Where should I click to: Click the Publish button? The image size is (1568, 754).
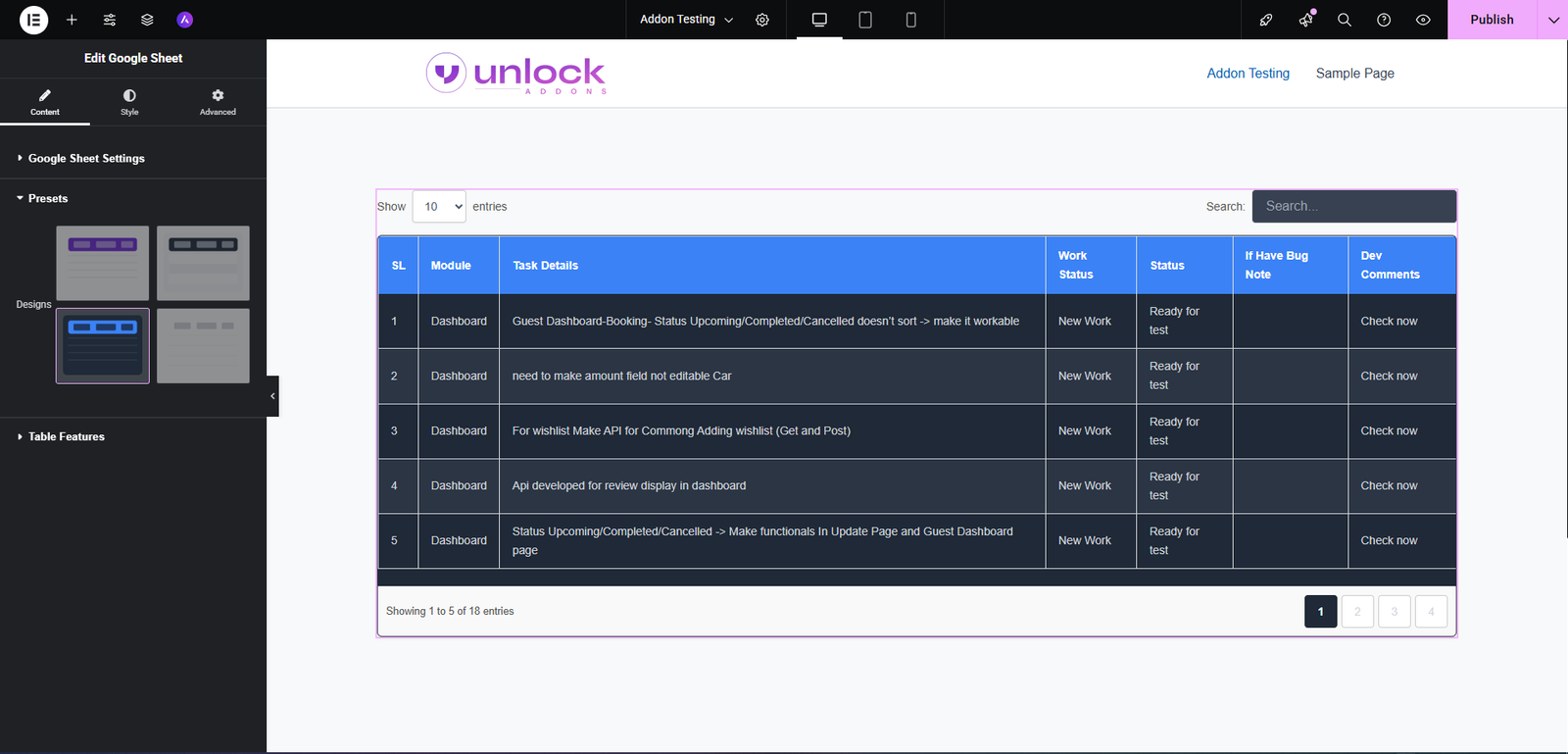coord(1492,20)
